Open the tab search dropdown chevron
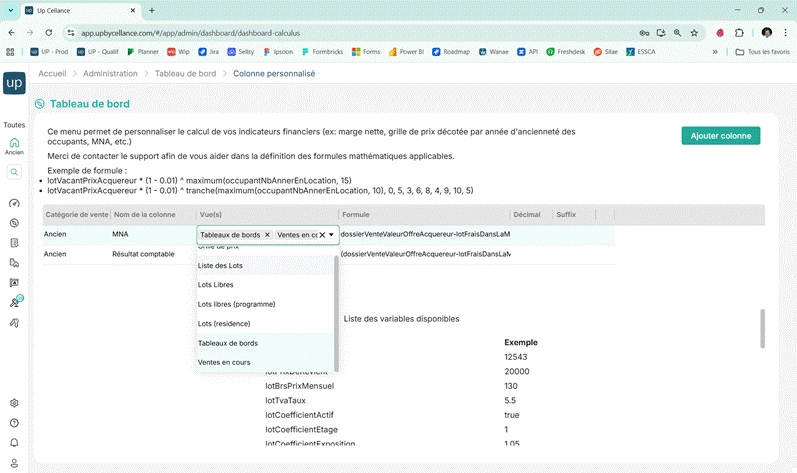The height and width of the screenshot is (473, 797). tap(10, 10)
